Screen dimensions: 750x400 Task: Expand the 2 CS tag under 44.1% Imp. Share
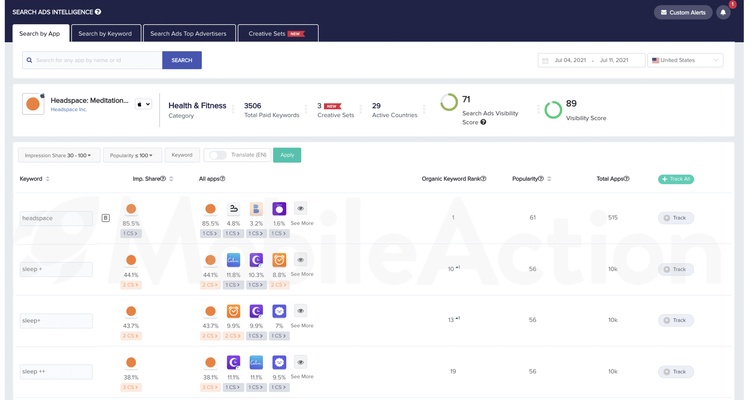pos(131,285)
